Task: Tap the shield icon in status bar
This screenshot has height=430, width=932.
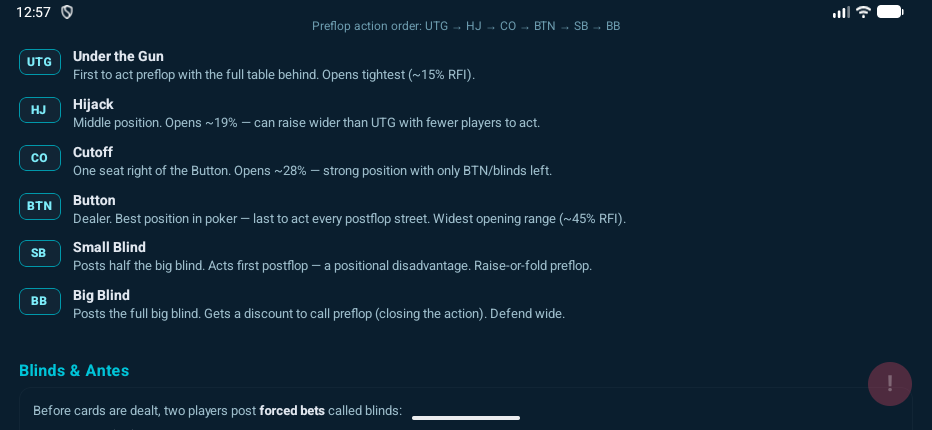Action: point(67,12)
